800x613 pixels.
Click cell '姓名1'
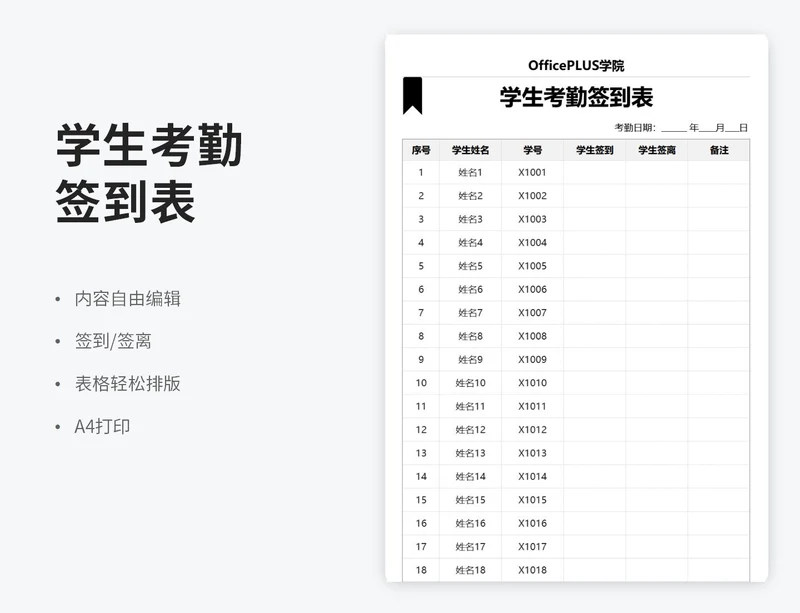point(470,173)
